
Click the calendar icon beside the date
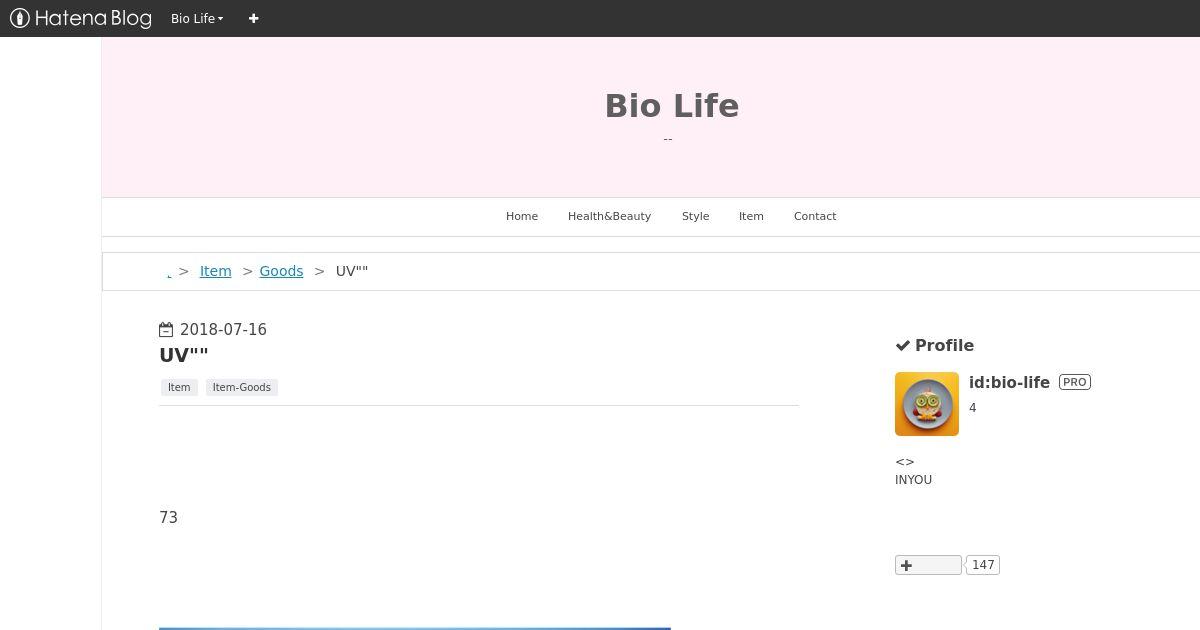tap(166, 329)
